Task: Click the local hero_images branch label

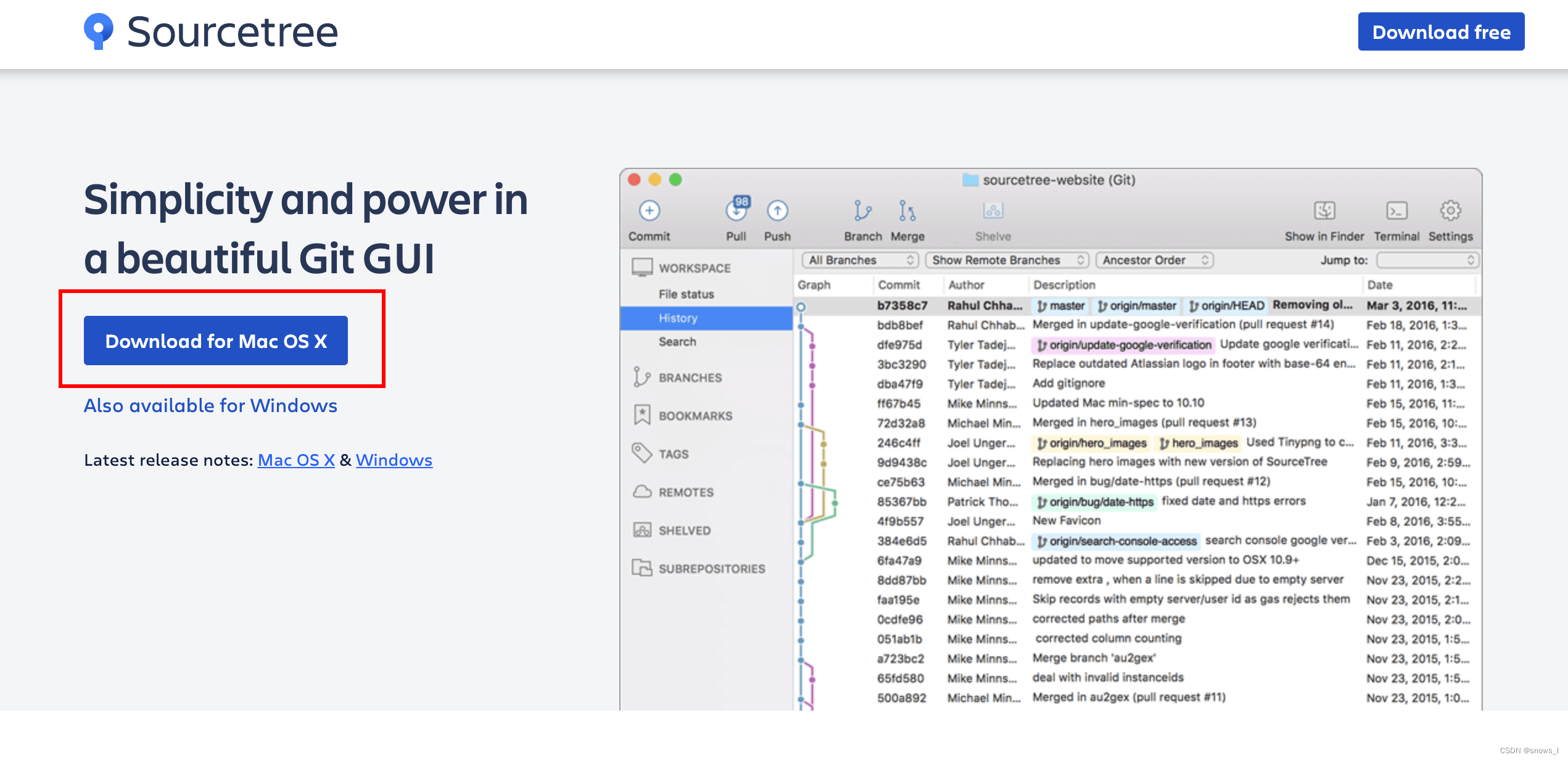Action: coord(1199,443)
